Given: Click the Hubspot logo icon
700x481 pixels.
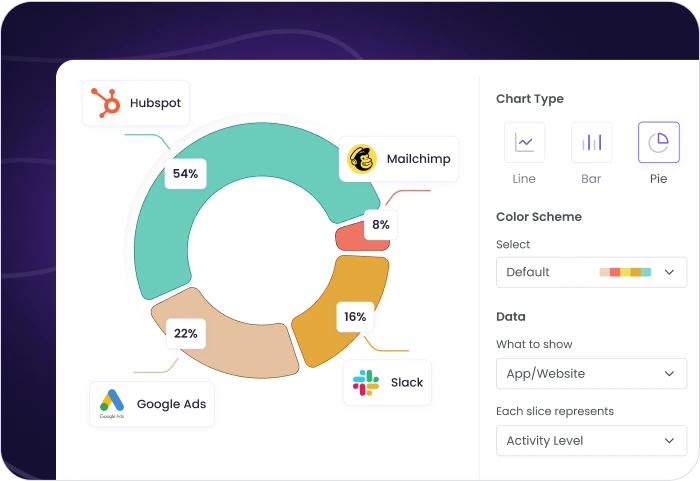Looking at the screenshot, I should pos(105,103).
